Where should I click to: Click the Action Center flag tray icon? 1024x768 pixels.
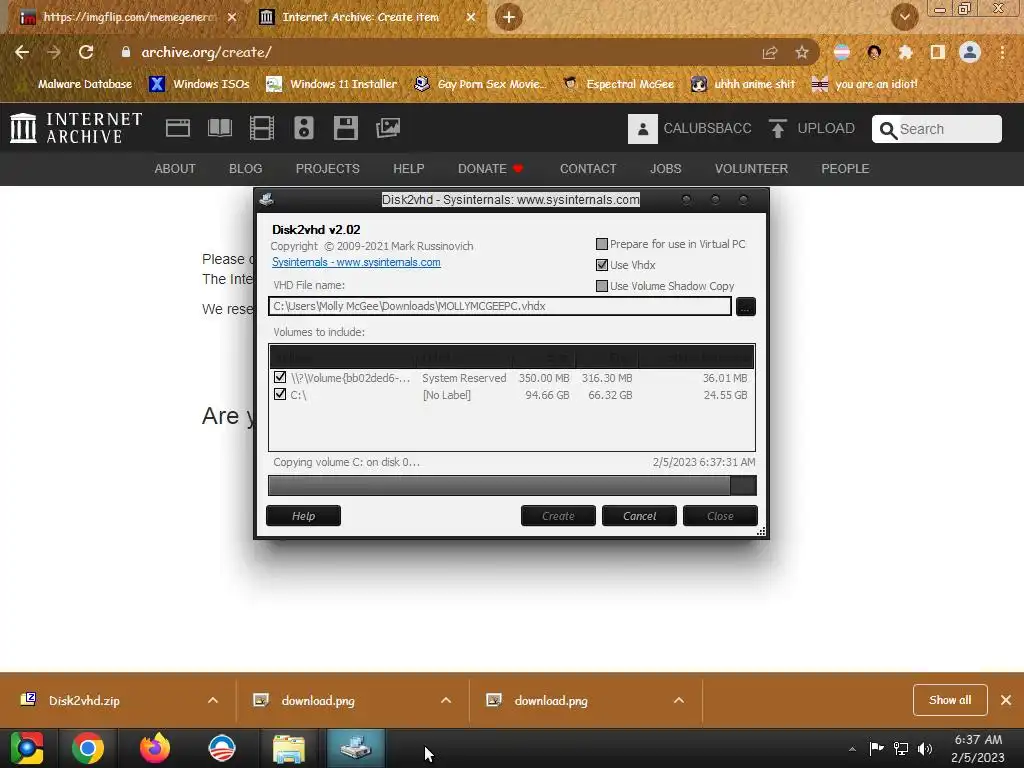876,748
